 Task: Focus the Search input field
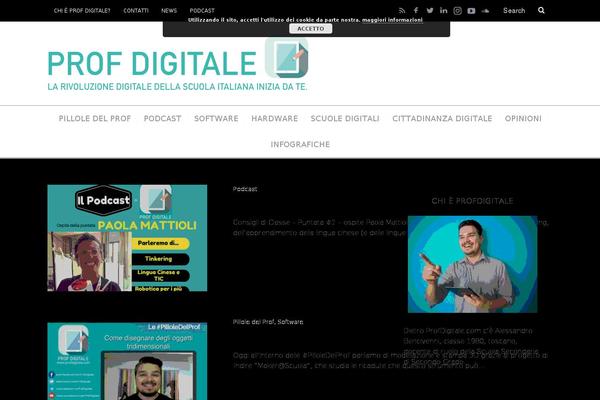(x=517, y=11)
